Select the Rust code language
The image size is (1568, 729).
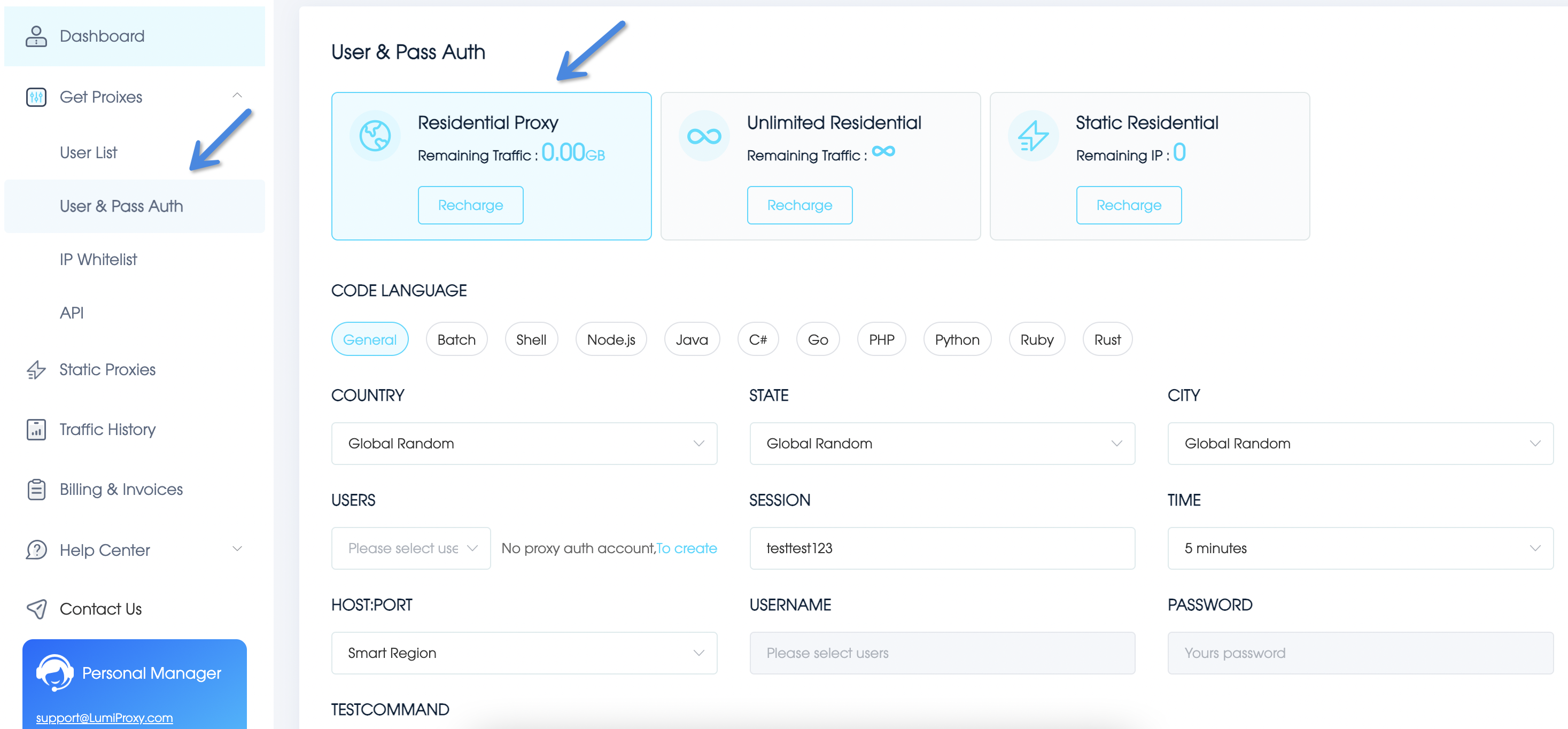click(1107, 339)
